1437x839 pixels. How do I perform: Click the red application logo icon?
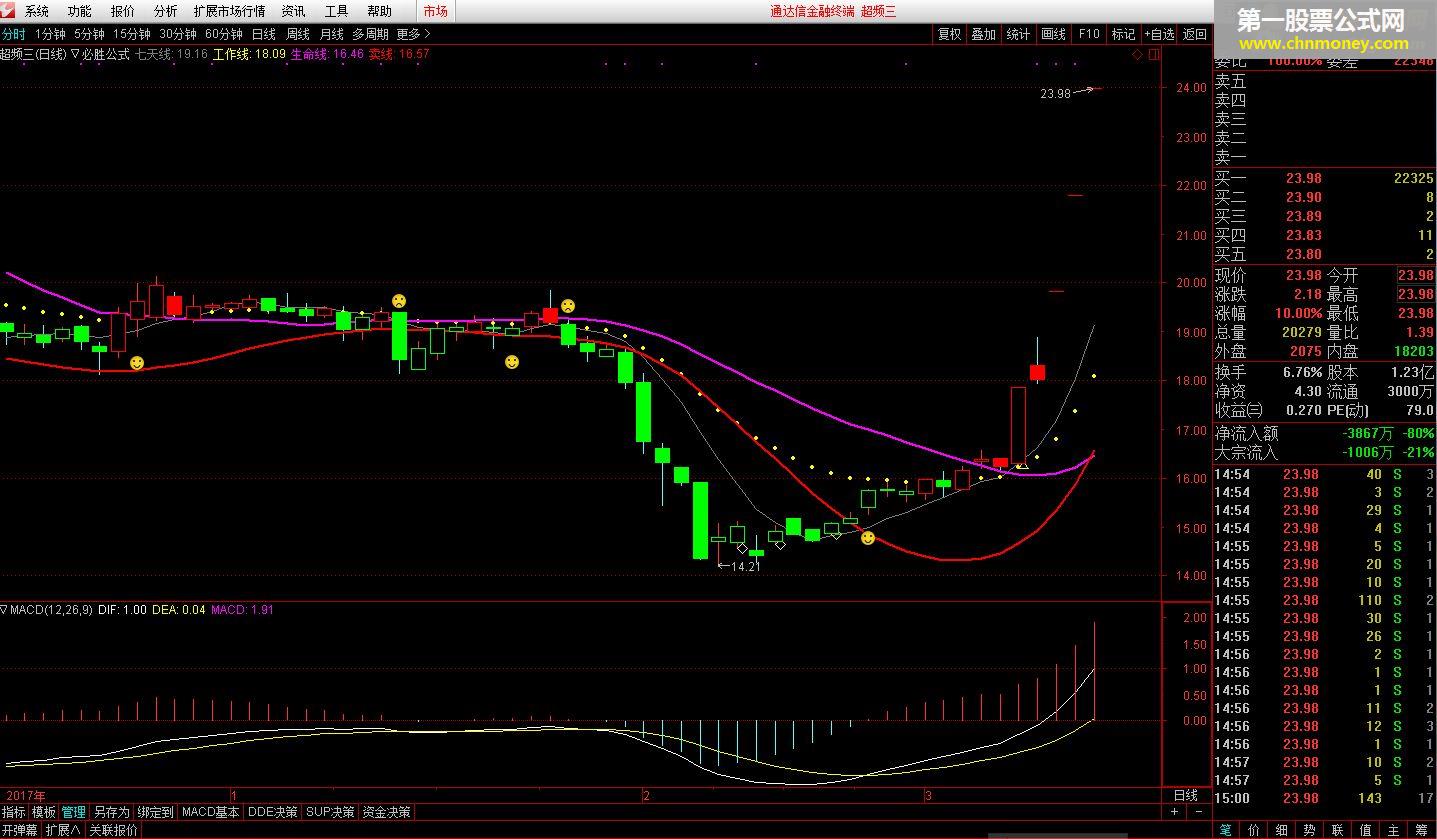point(9,11)
